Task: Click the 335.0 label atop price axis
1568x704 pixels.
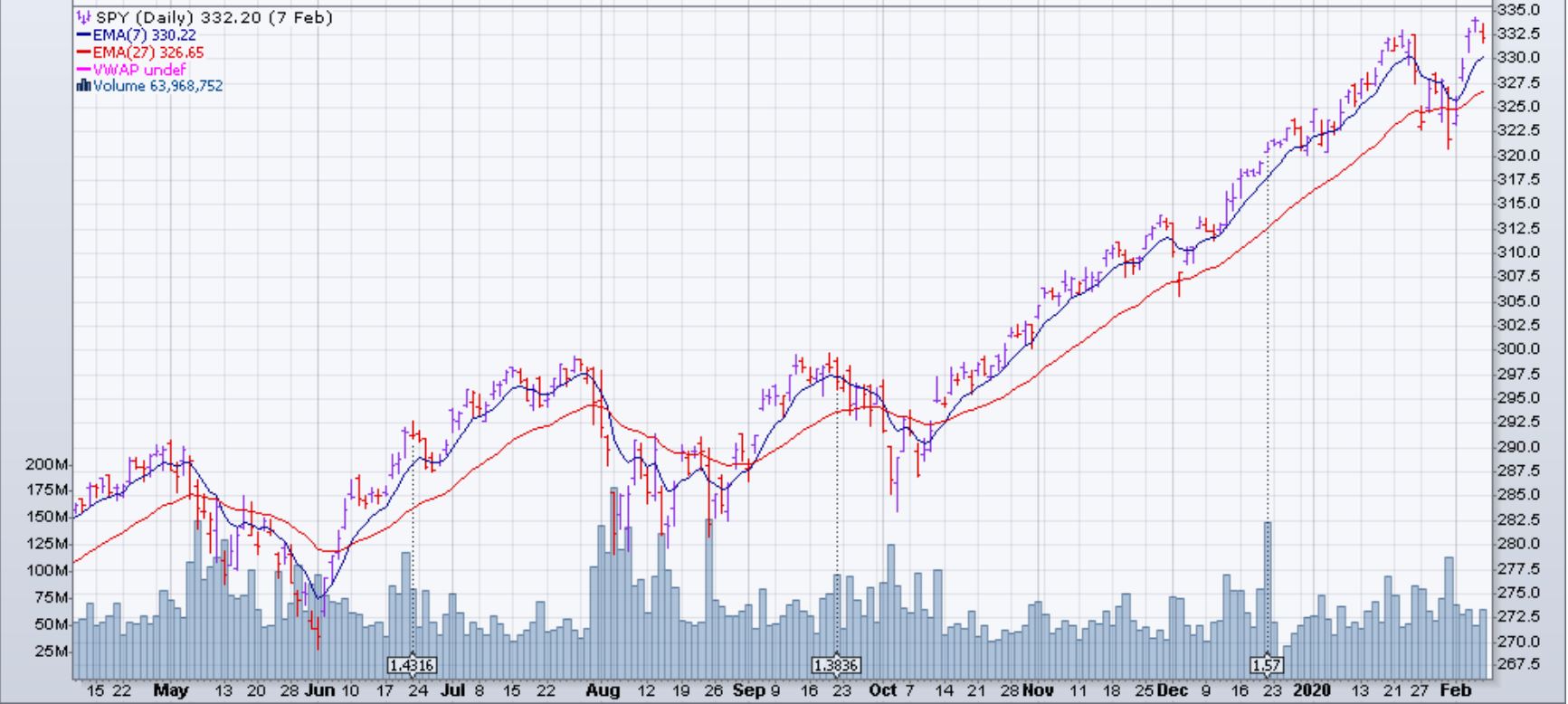Action: click(x=1518, y=10)
